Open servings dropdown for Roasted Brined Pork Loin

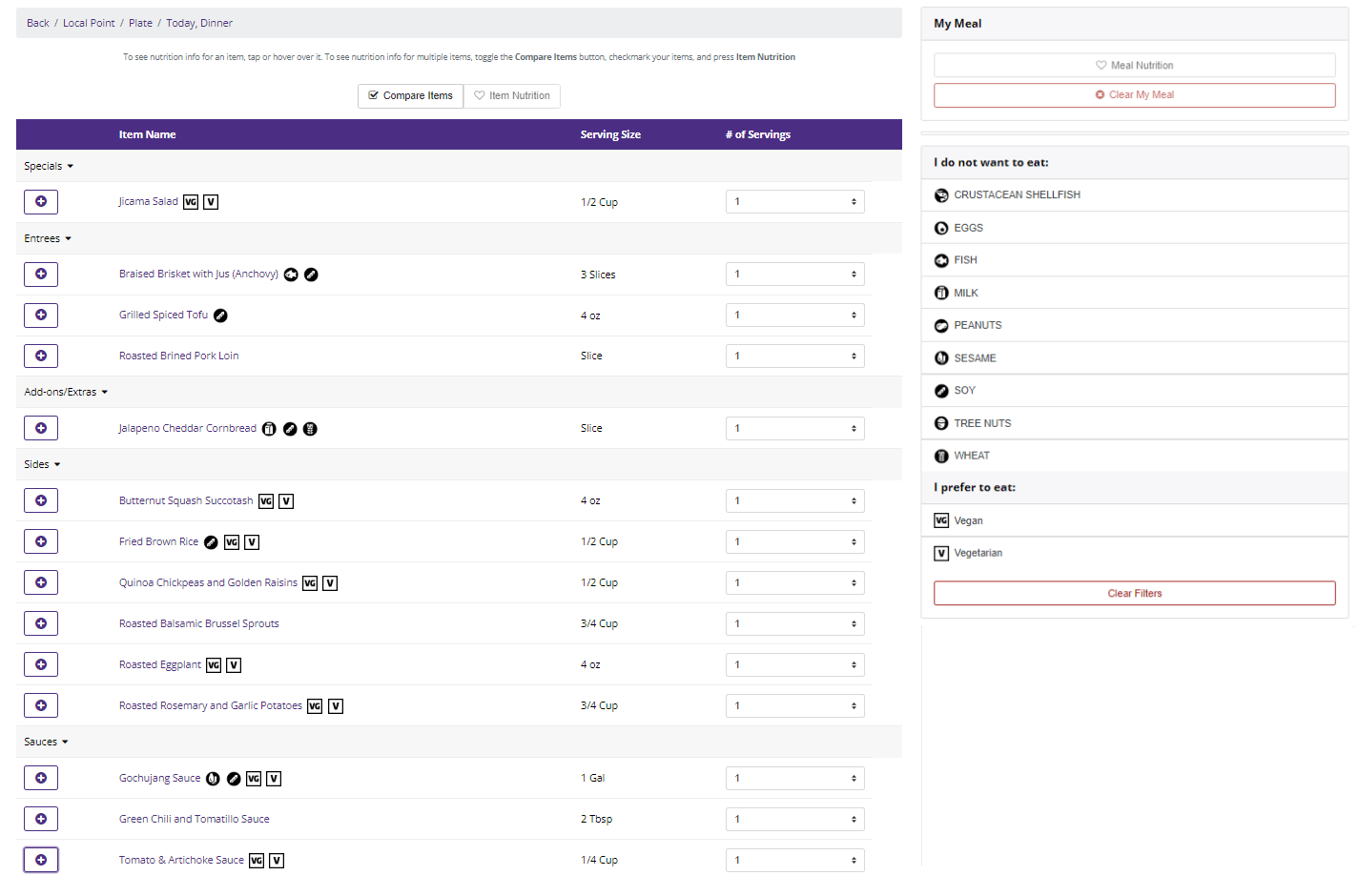[x=794, y=356]
